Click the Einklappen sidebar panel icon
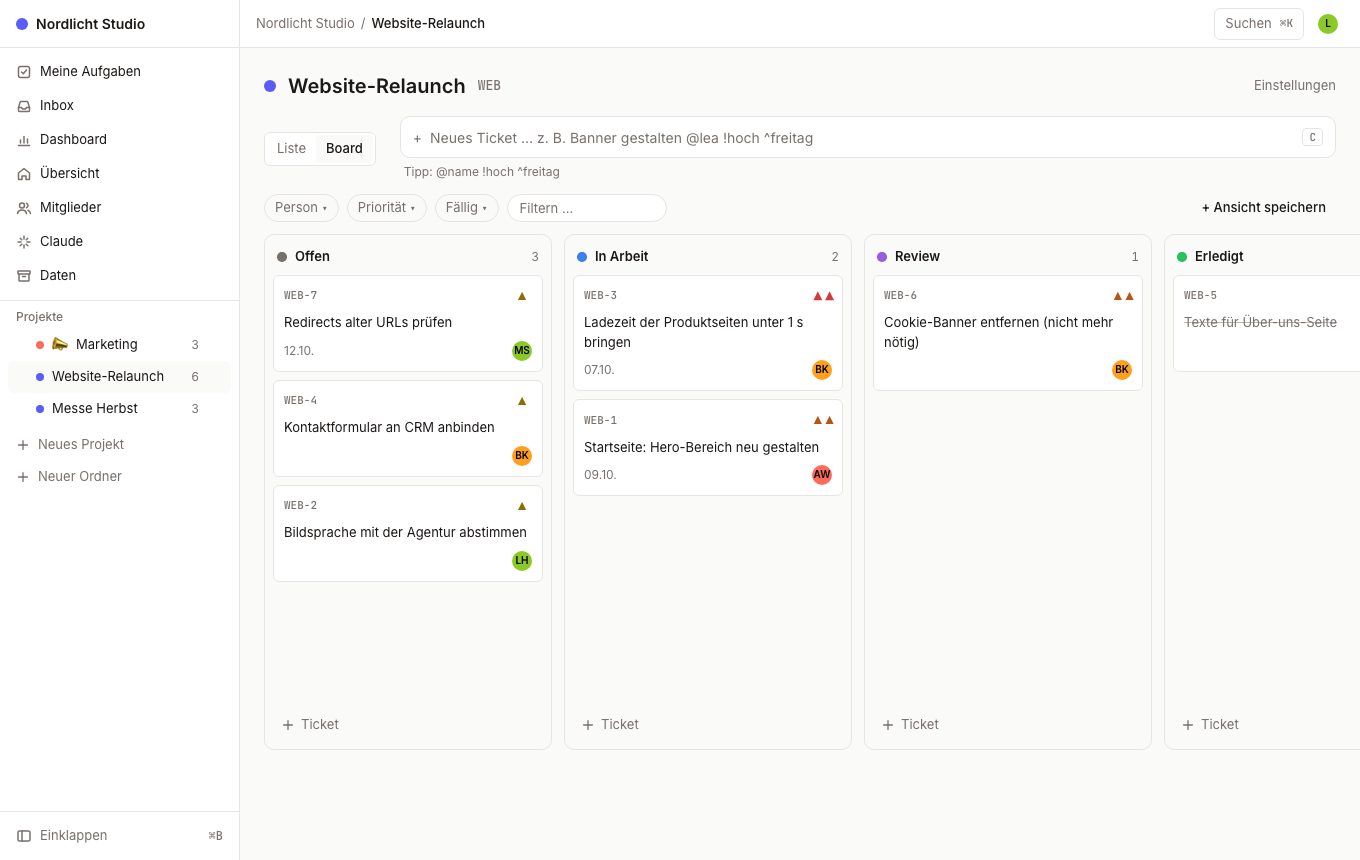The width and height of the screenshot is (1360, 860). [24, 836]
